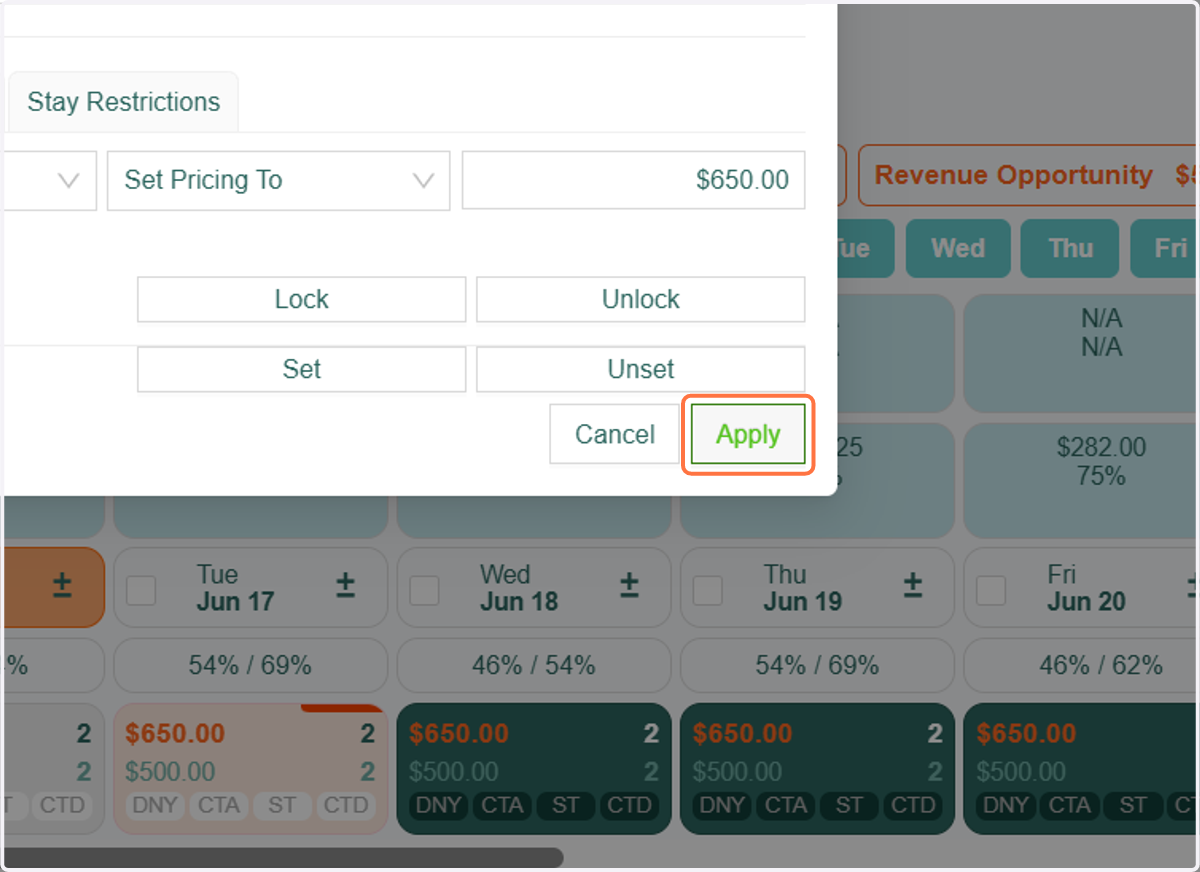Cancel the pricing dialog

coord(615,434)
